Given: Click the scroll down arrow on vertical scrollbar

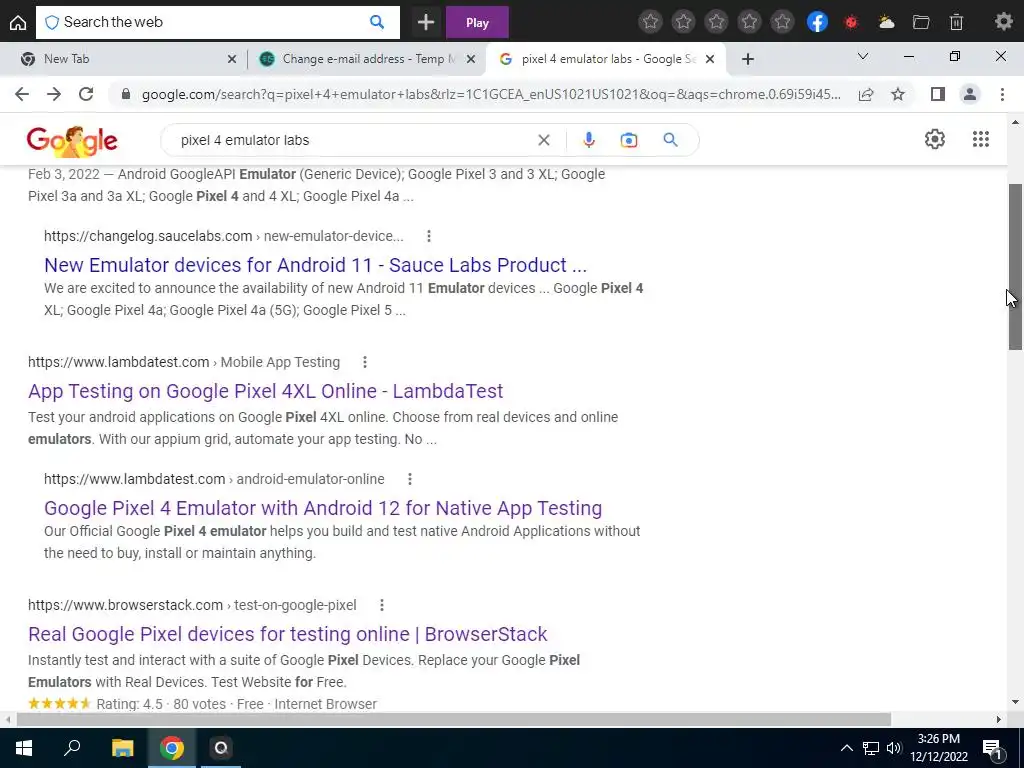Looking at the screenshot, I should [x=1015, y=702].
